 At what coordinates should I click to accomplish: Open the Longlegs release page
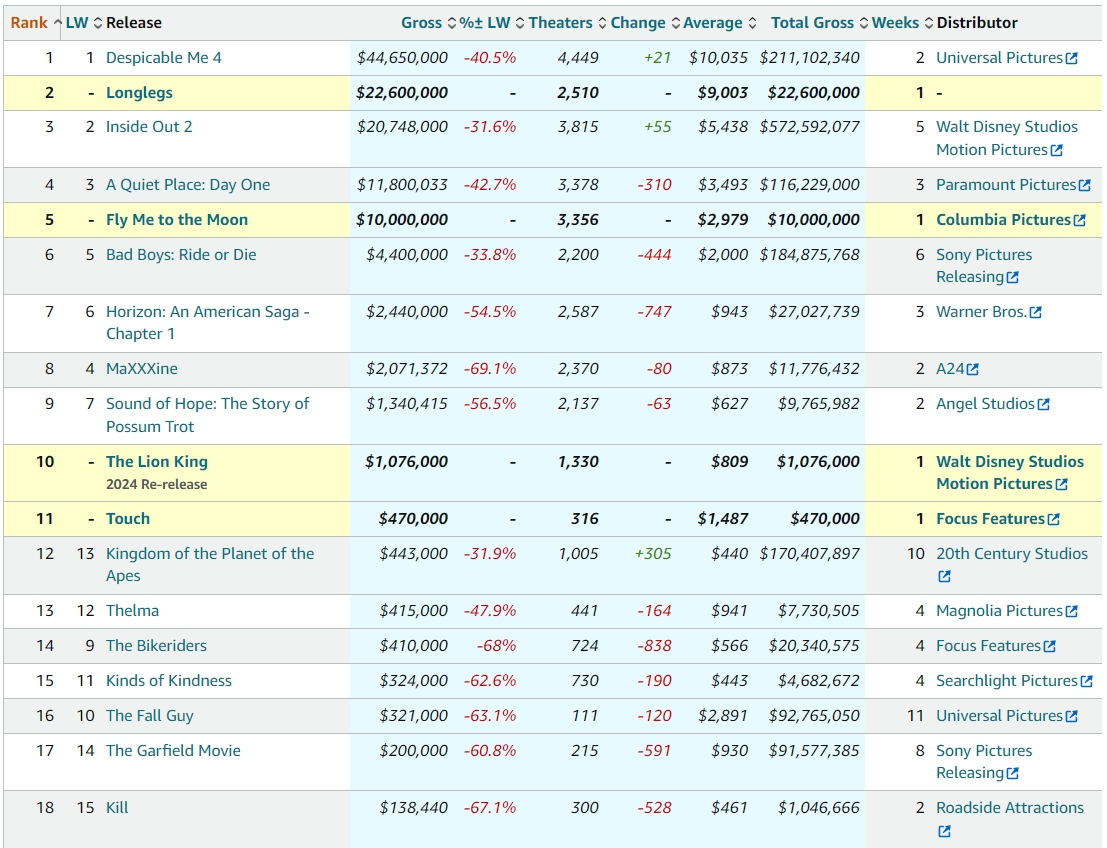[139, 92]
